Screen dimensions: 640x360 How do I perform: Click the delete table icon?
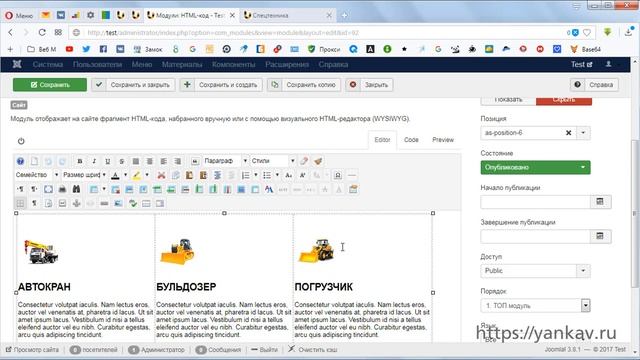[x=115, y=189]
